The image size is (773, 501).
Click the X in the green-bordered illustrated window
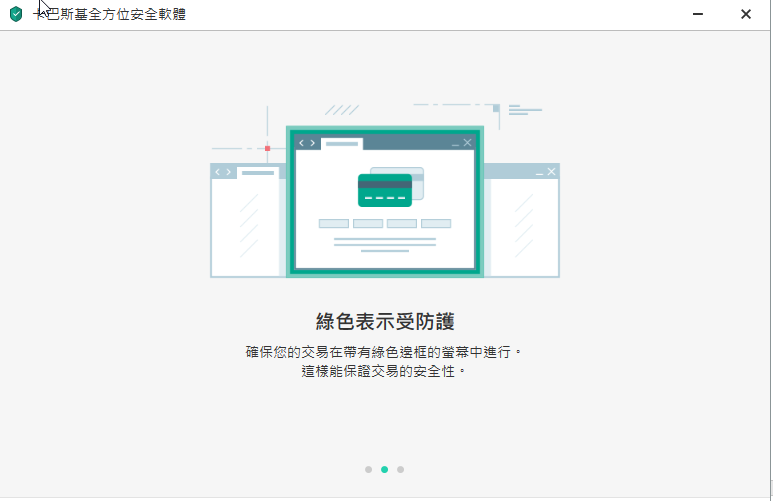pos(467,143)
